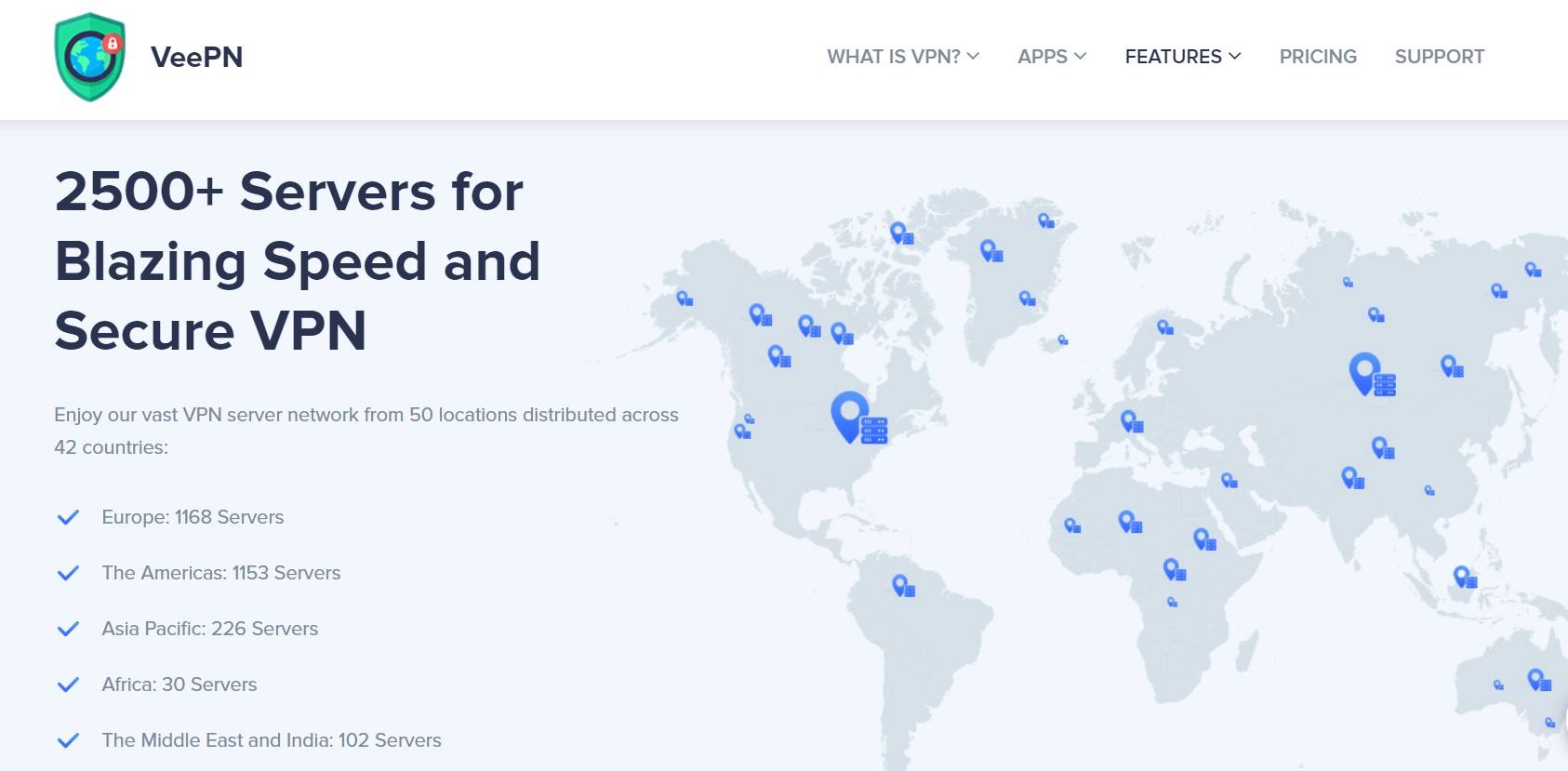
Task: Click the server pin over South America
Action: pos(903,585)
